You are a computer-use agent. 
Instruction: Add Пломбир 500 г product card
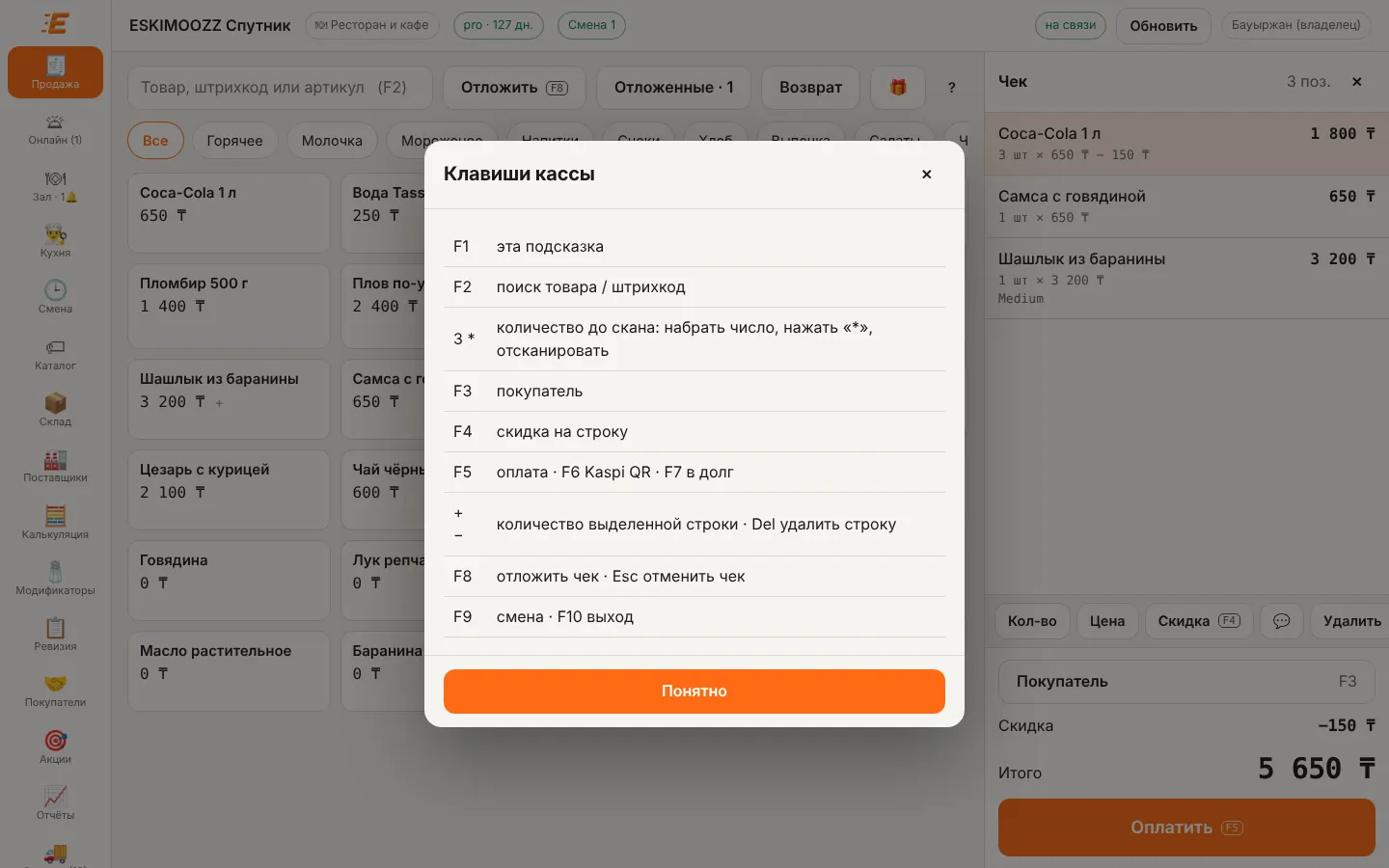click(229, 306)
